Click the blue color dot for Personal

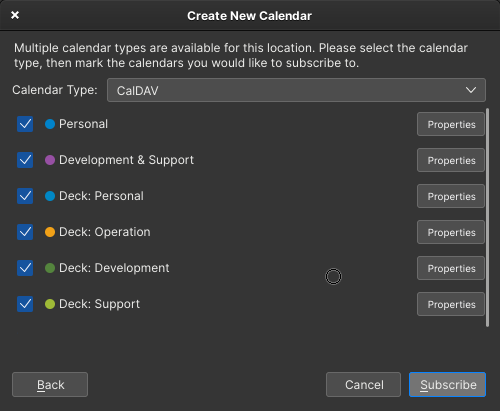point(50,124)
